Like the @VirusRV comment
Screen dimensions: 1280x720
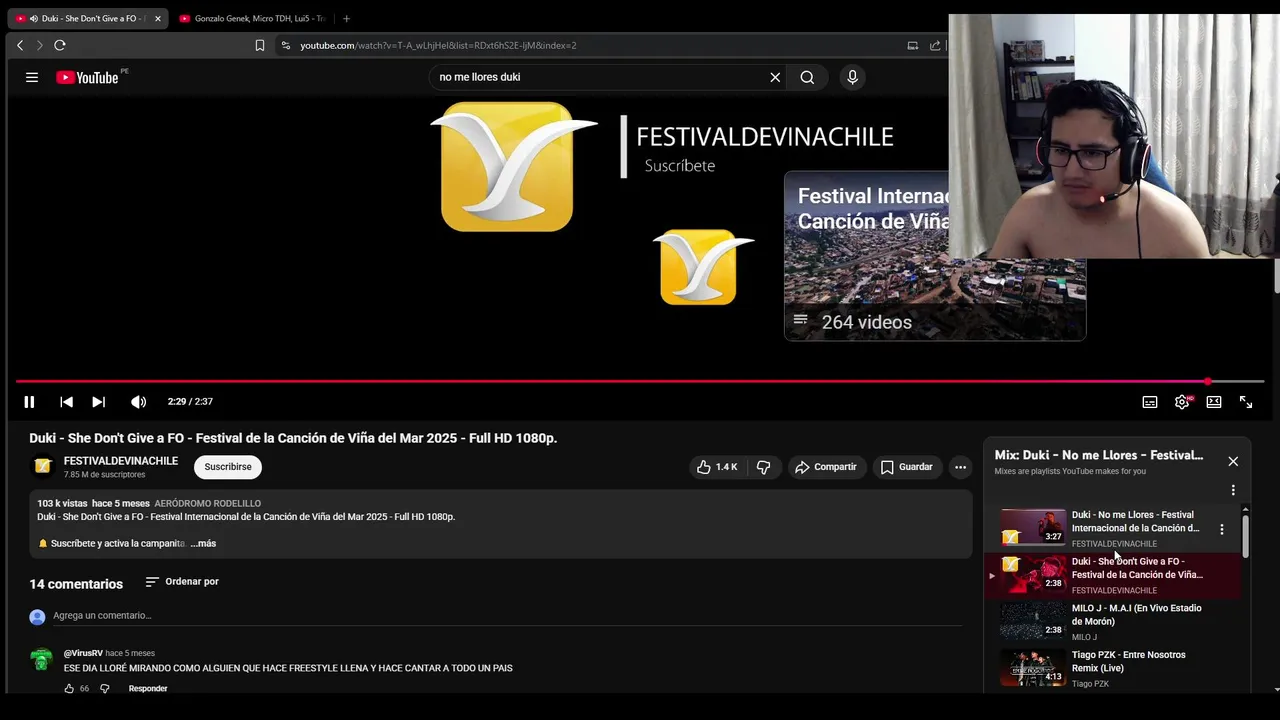pyautogui.click(x=69, y=689)
